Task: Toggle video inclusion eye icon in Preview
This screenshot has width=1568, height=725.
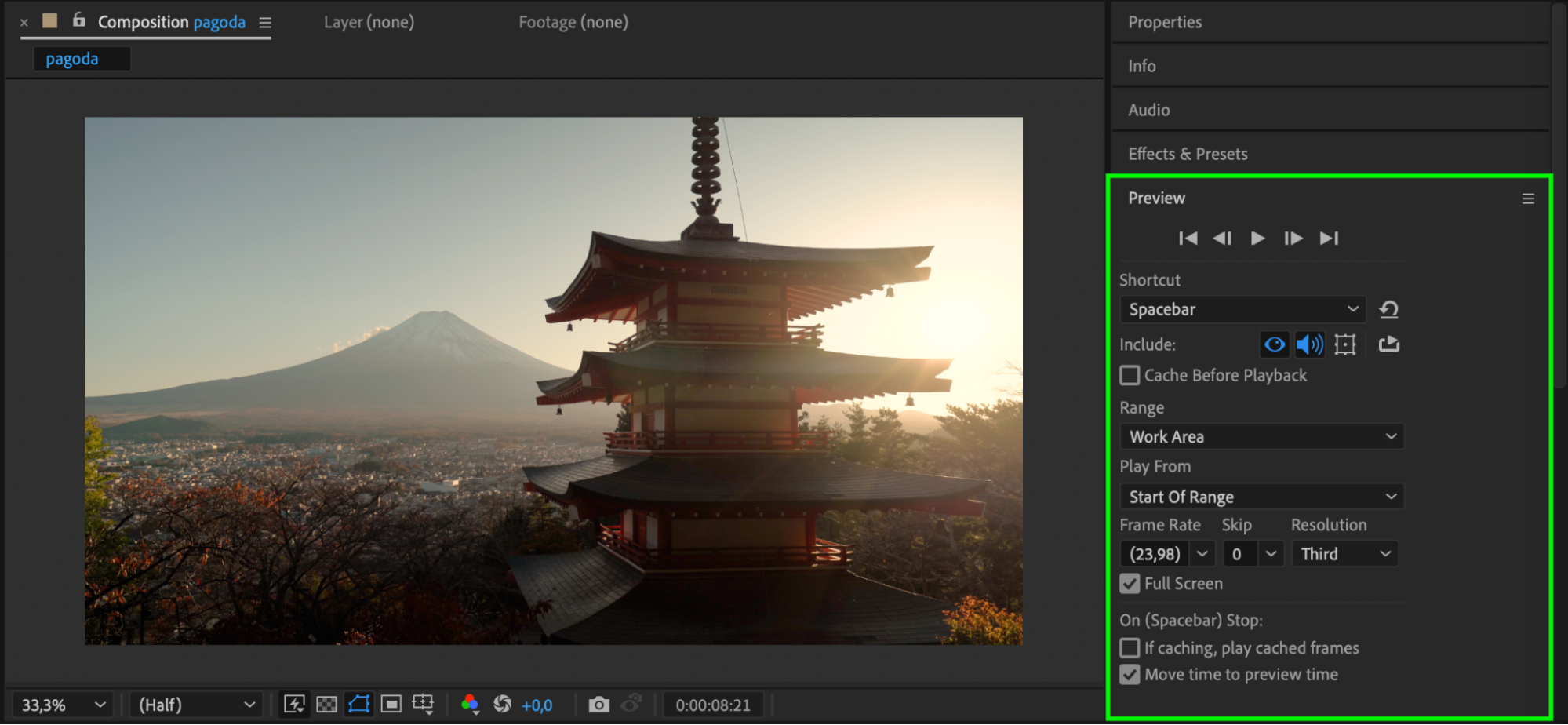Action: 1275,344
